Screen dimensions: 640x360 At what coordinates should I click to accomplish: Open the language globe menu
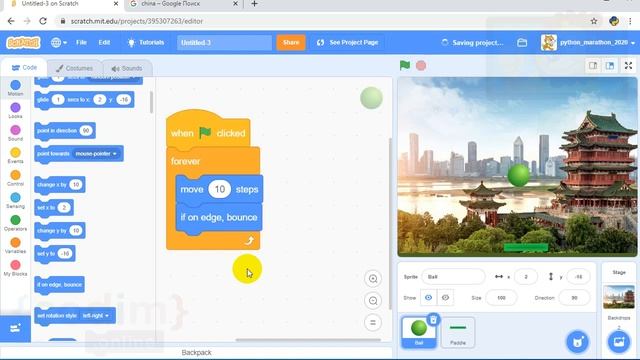click(59, 42)
